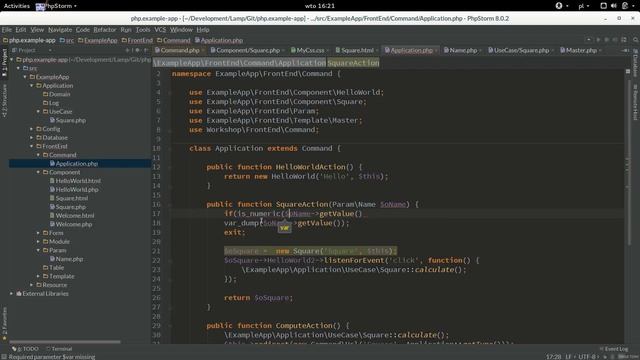Collapse the Component folder node

38,172
